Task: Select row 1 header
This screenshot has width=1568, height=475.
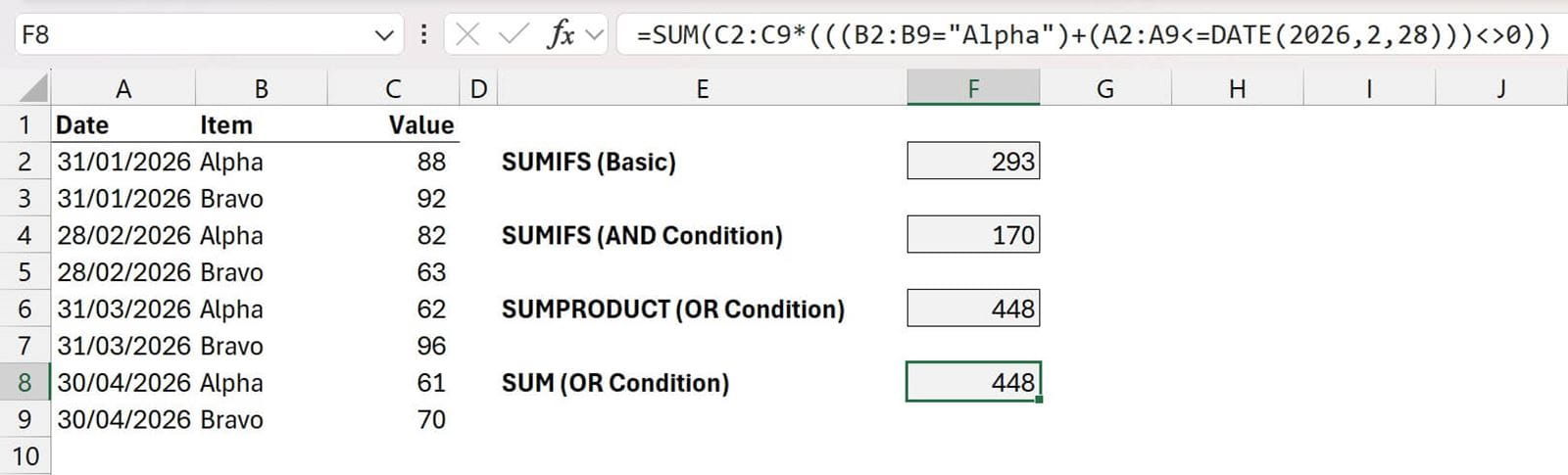Action: [25, 124]
